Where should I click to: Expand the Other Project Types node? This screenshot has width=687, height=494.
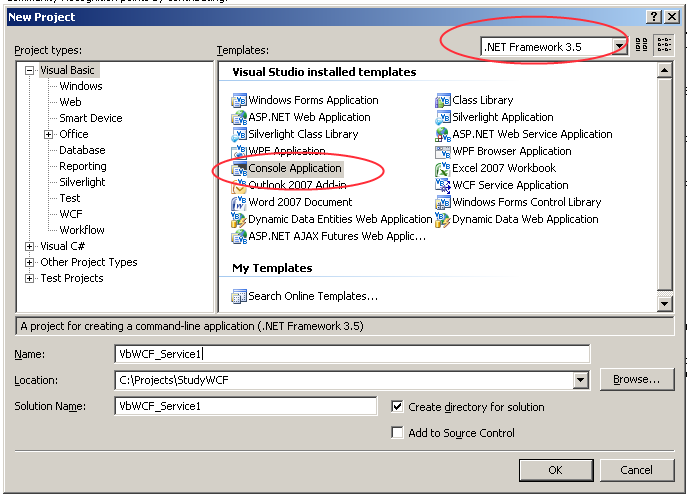click(x=29, y=263)
